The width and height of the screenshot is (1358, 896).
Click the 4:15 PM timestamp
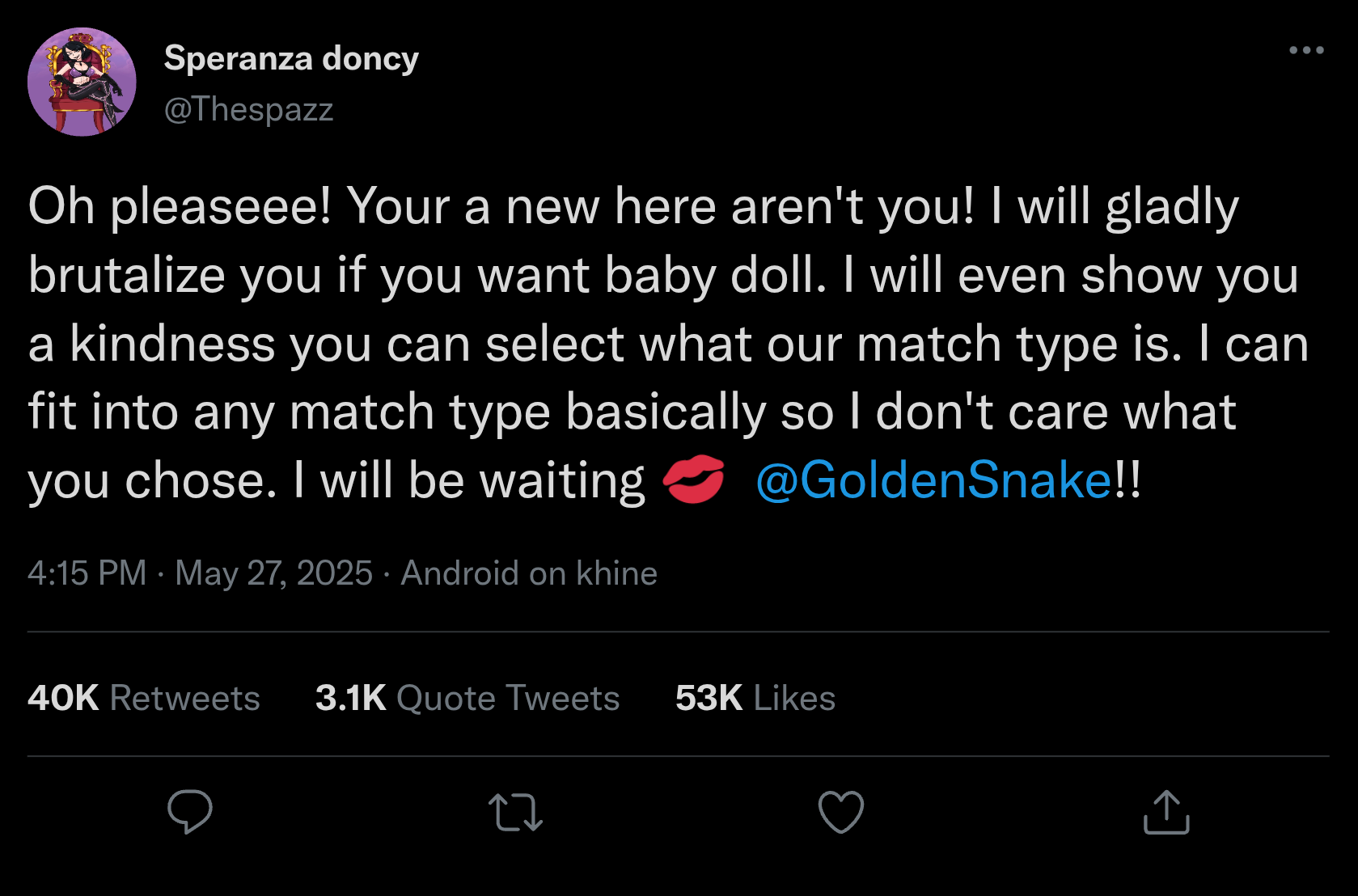87,573
